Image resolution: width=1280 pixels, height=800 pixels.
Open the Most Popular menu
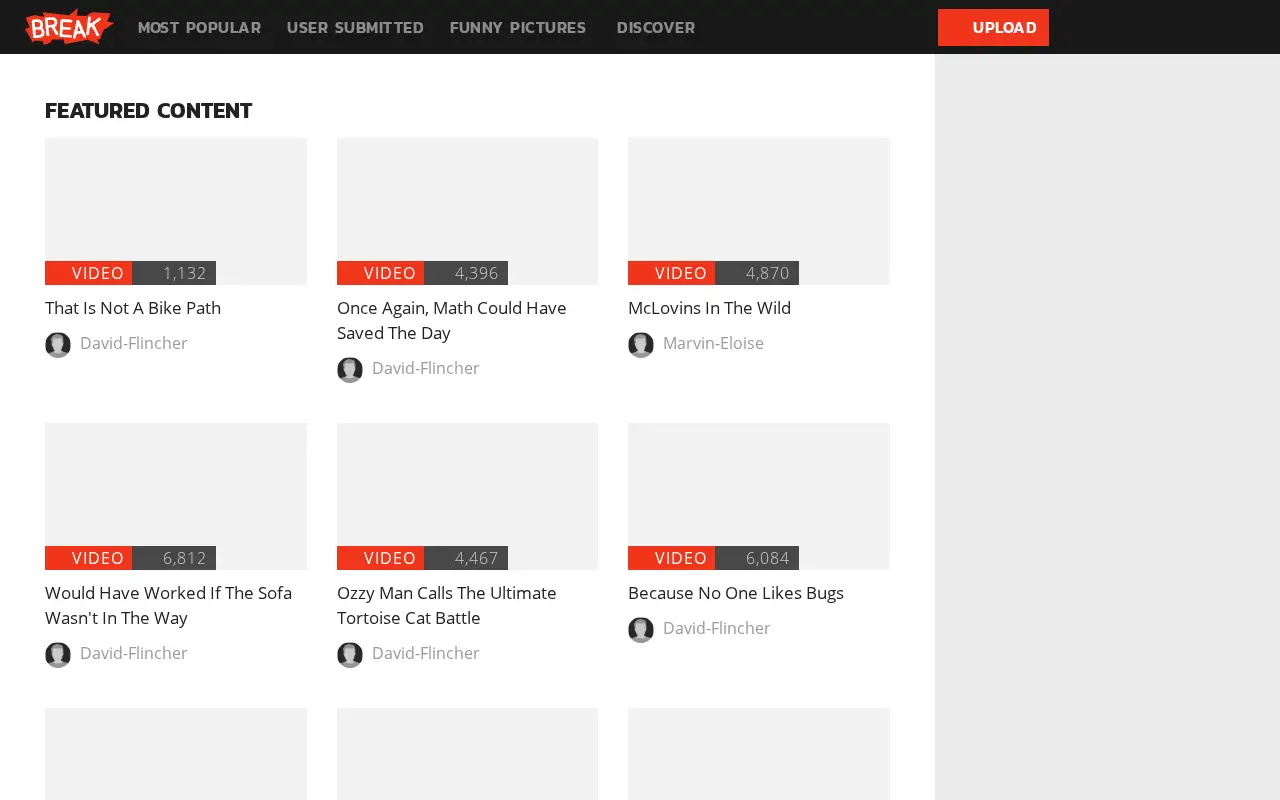point(199,28)
